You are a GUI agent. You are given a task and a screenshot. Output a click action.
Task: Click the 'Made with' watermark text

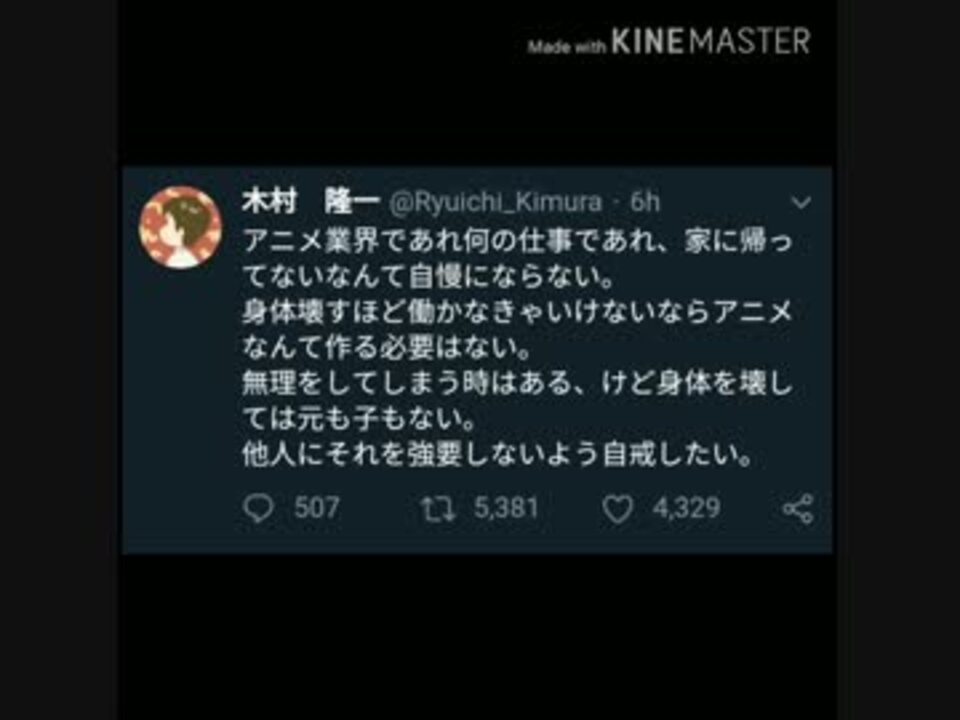tap(567, 47)
